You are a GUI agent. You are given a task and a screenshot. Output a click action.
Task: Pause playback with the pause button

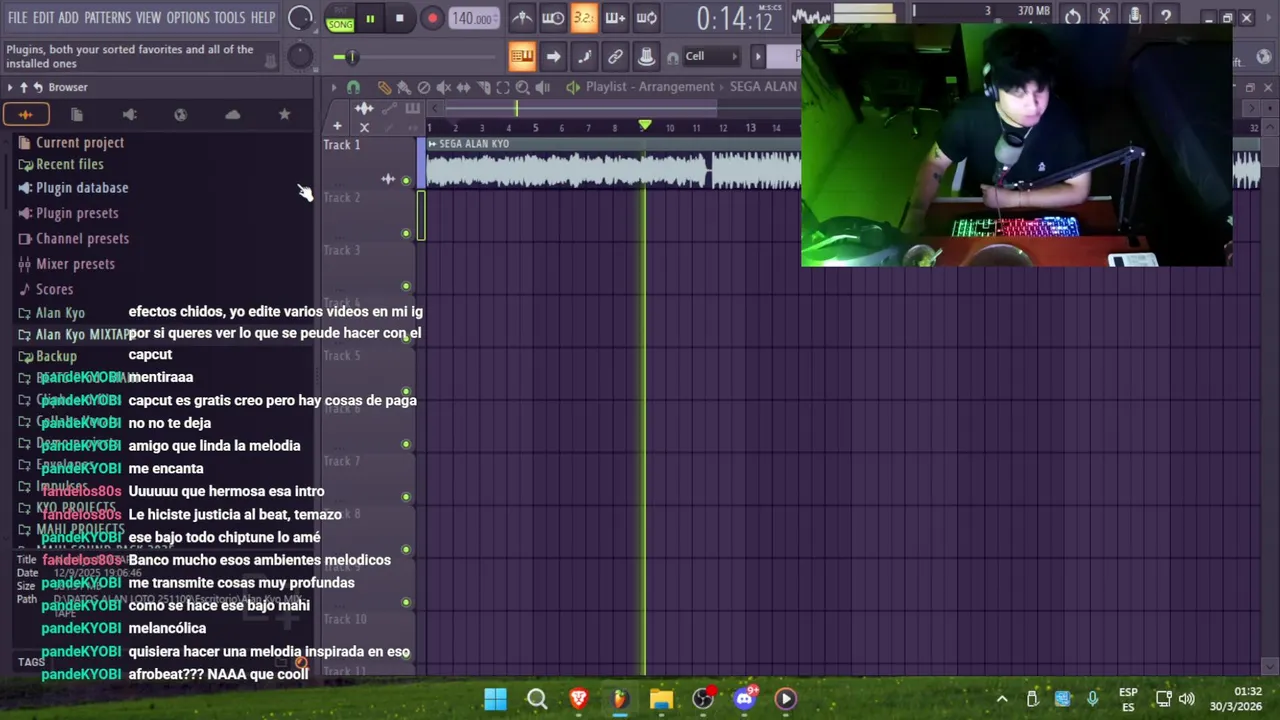369,18
